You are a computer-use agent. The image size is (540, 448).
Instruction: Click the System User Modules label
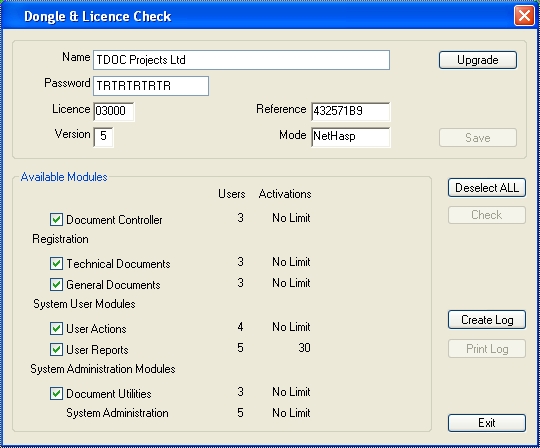click(84, 304)
